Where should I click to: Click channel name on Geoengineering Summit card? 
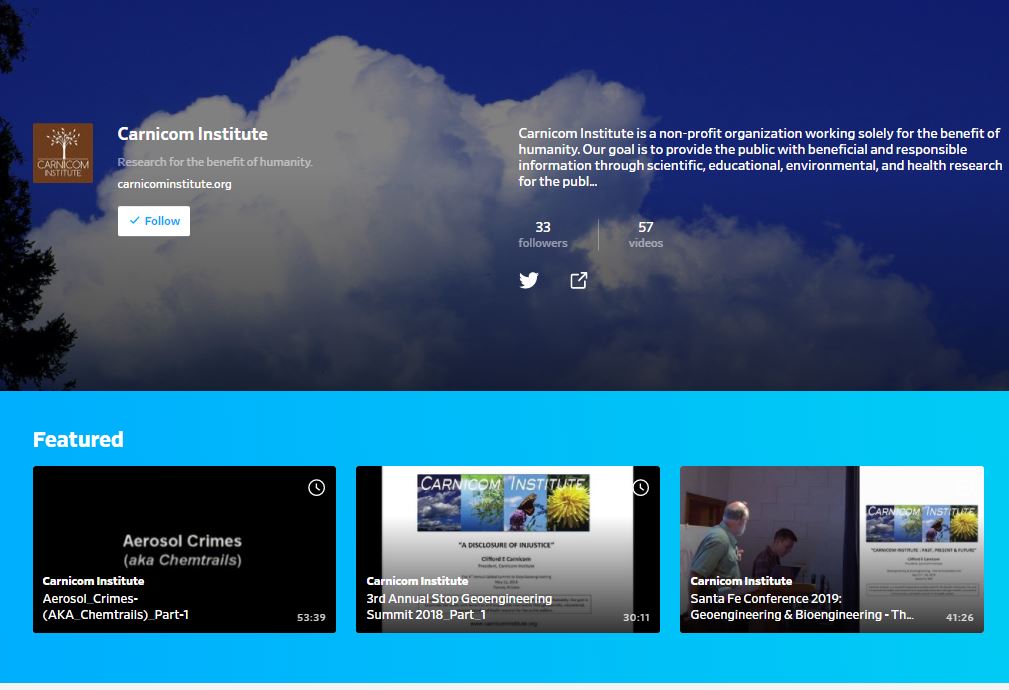coord(417,581)
